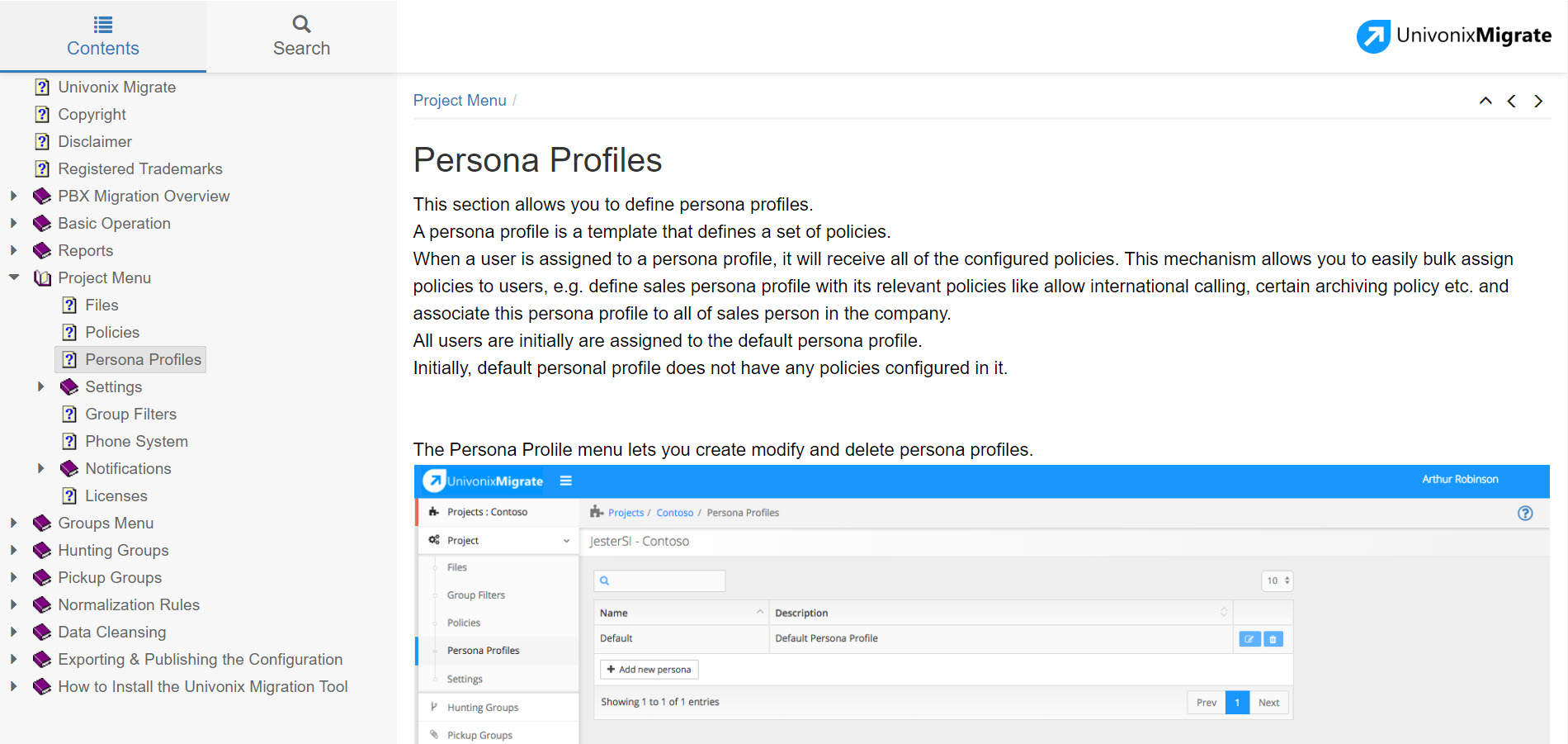Click the Pickup Groups book icon
The height and width of the screenshot is (744, 1568).
pyautogui.click(x=42, y=577)
